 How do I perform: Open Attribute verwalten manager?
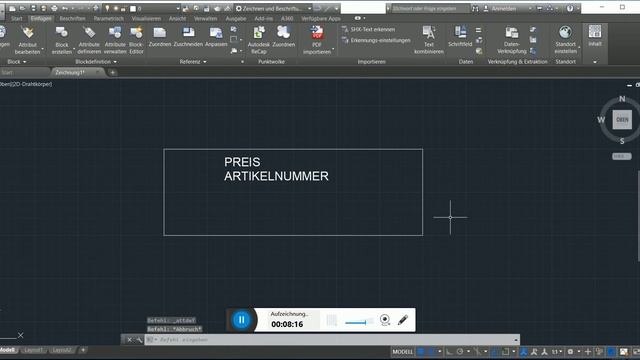[x=115, y=40]
